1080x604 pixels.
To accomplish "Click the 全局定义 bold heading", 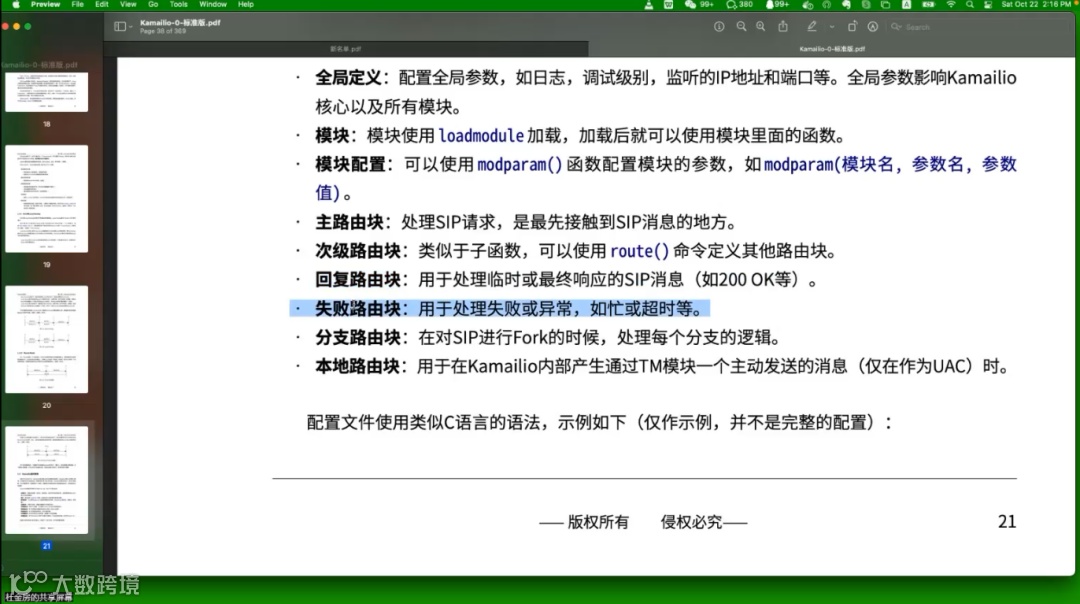I will (x=348, y=78).
